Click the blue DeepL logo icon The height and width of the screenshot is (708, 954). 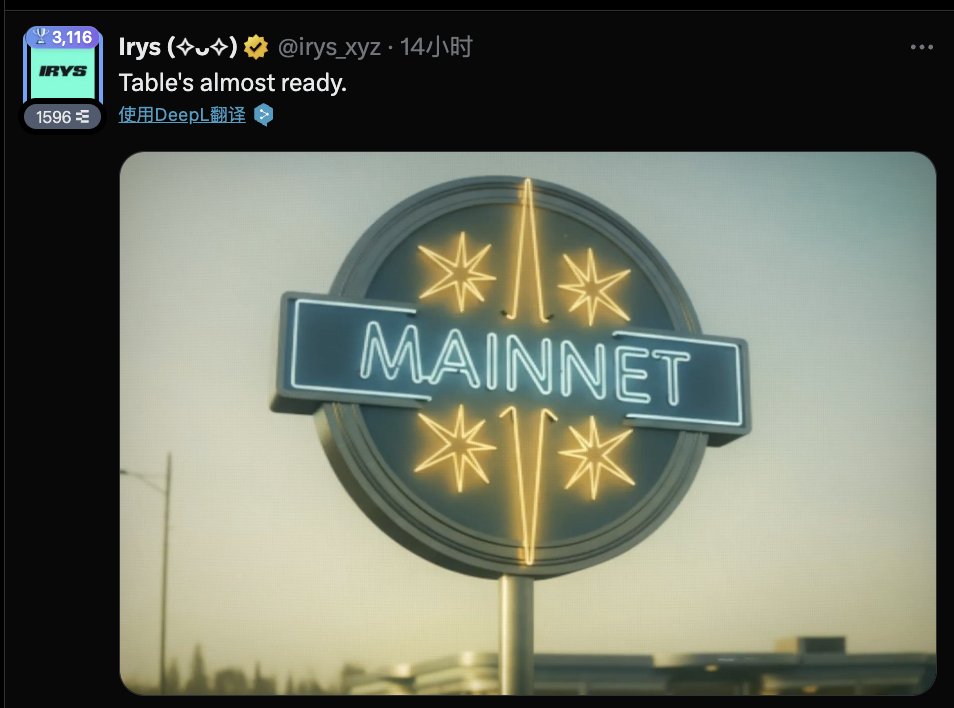coord(263,114)
